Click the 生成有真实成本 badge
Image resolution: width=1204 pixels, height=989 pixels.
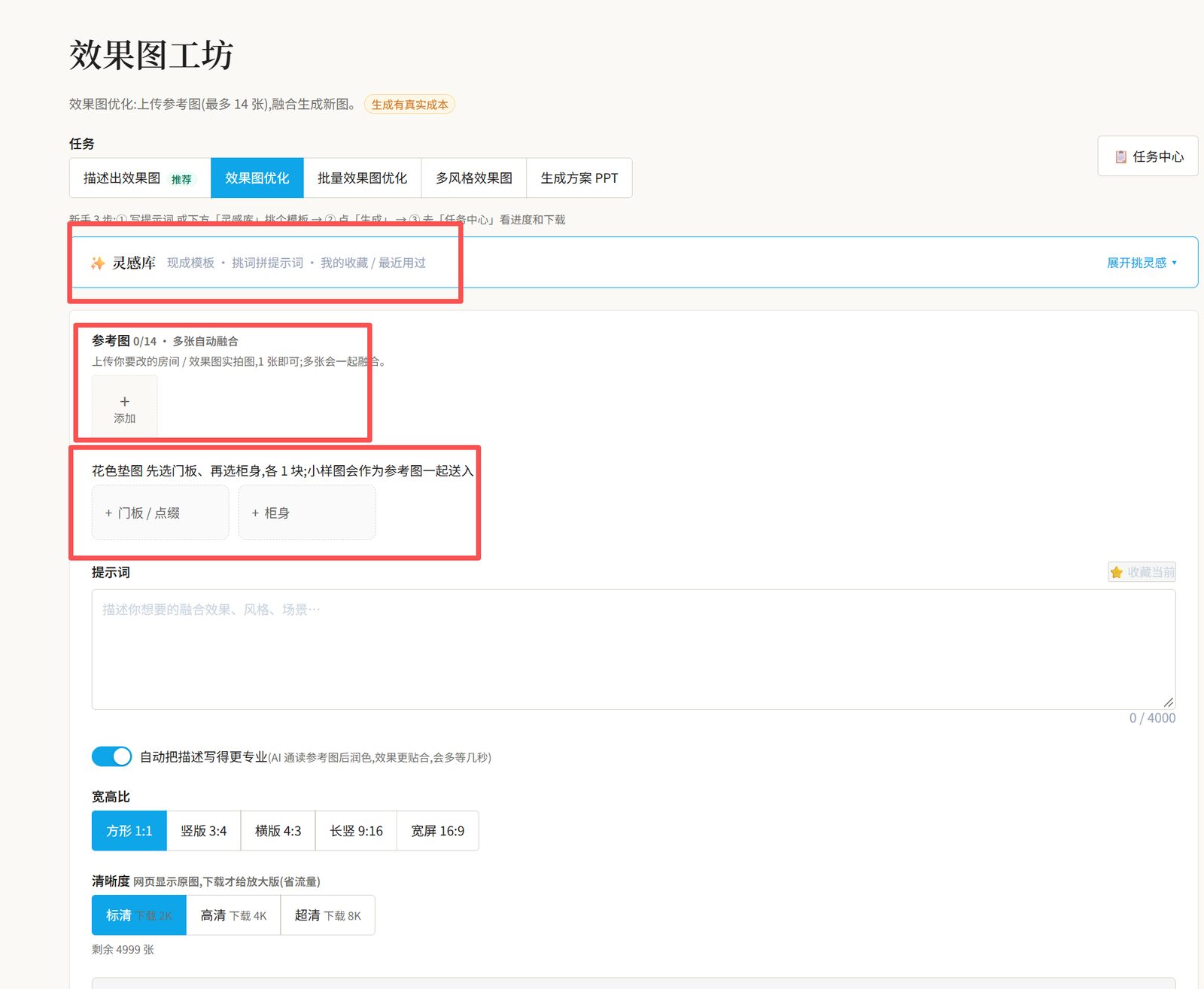409,105
